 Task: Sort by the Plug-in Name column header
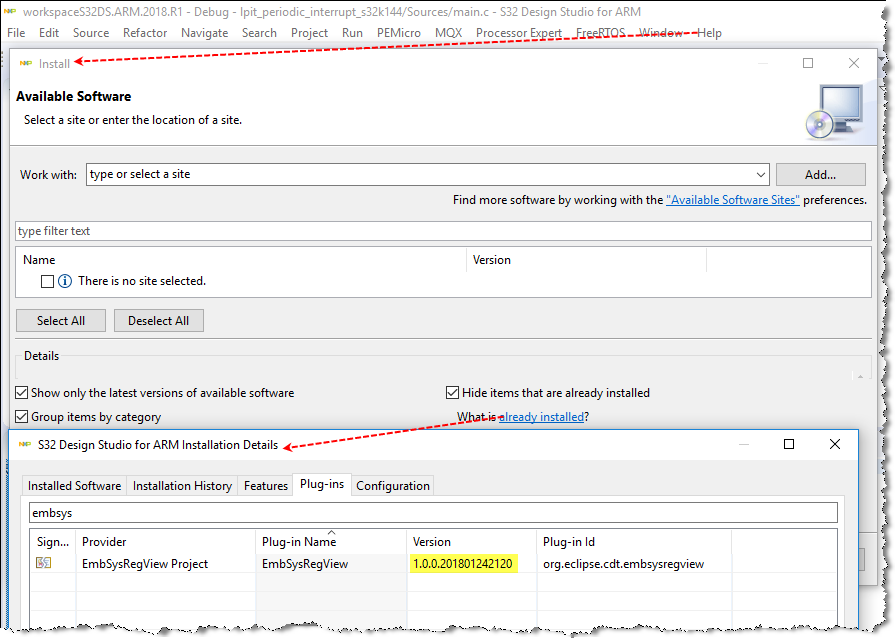point(331,542)
